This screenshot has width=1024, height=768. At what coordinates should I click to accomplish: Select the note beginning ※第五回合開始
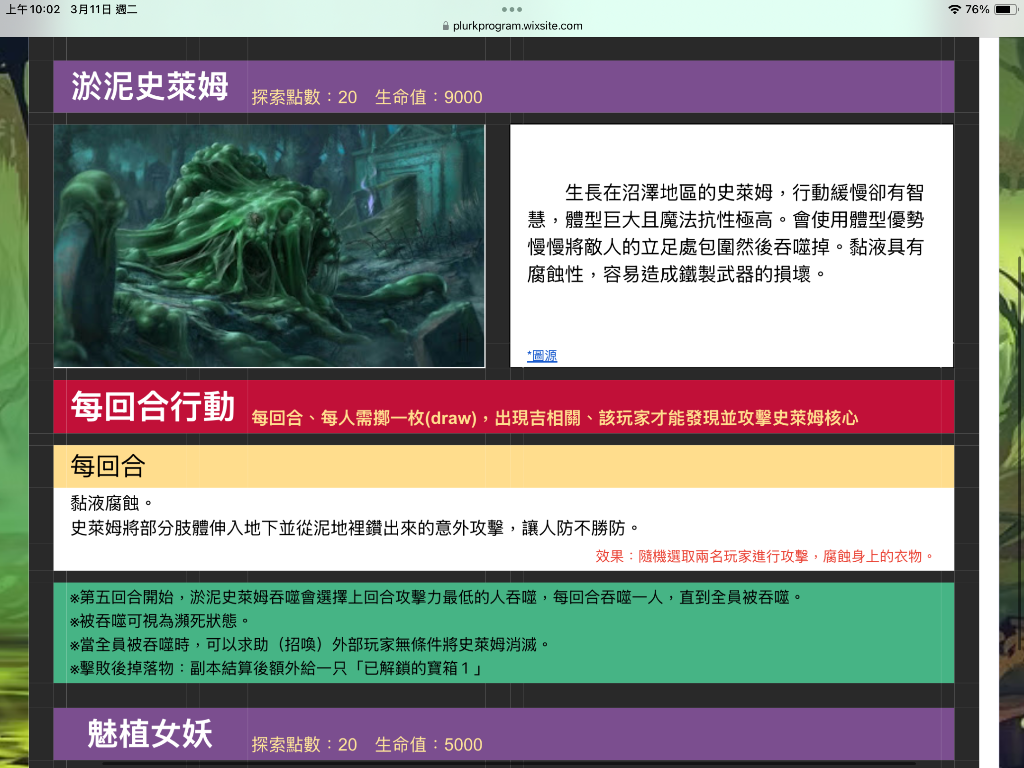(436, 598)
